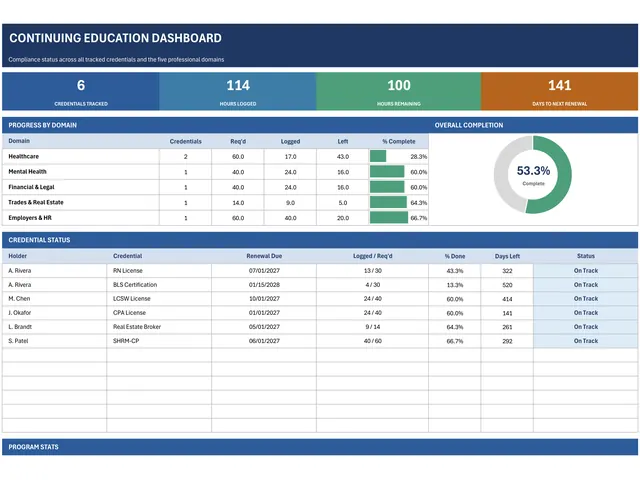Image resolution: width=640 pixels, height=480 pixels.
Task: Click the 53.3% overall completion donut chart
Action: pos(533,175)
